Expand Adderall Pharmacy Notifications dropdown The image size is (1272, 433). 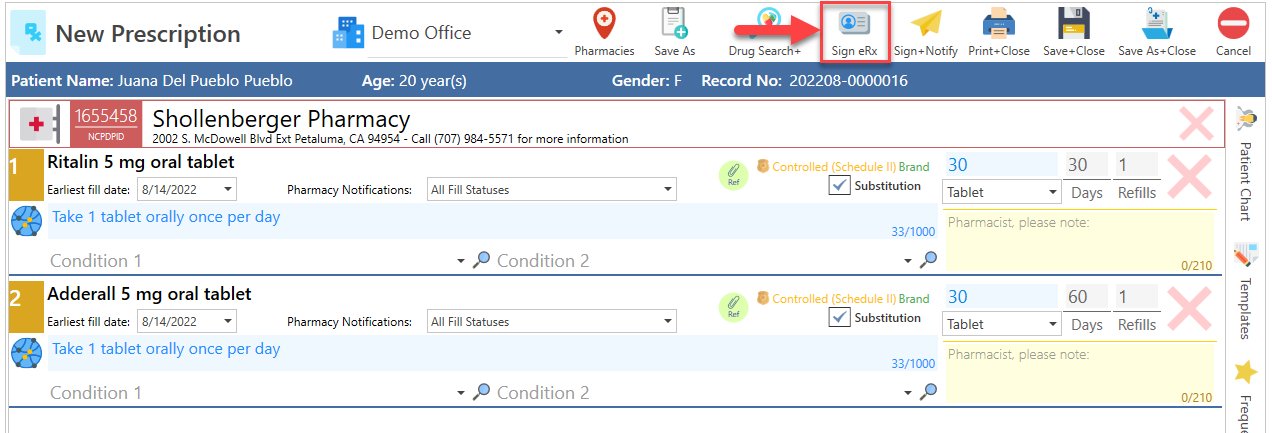[667, 321]
